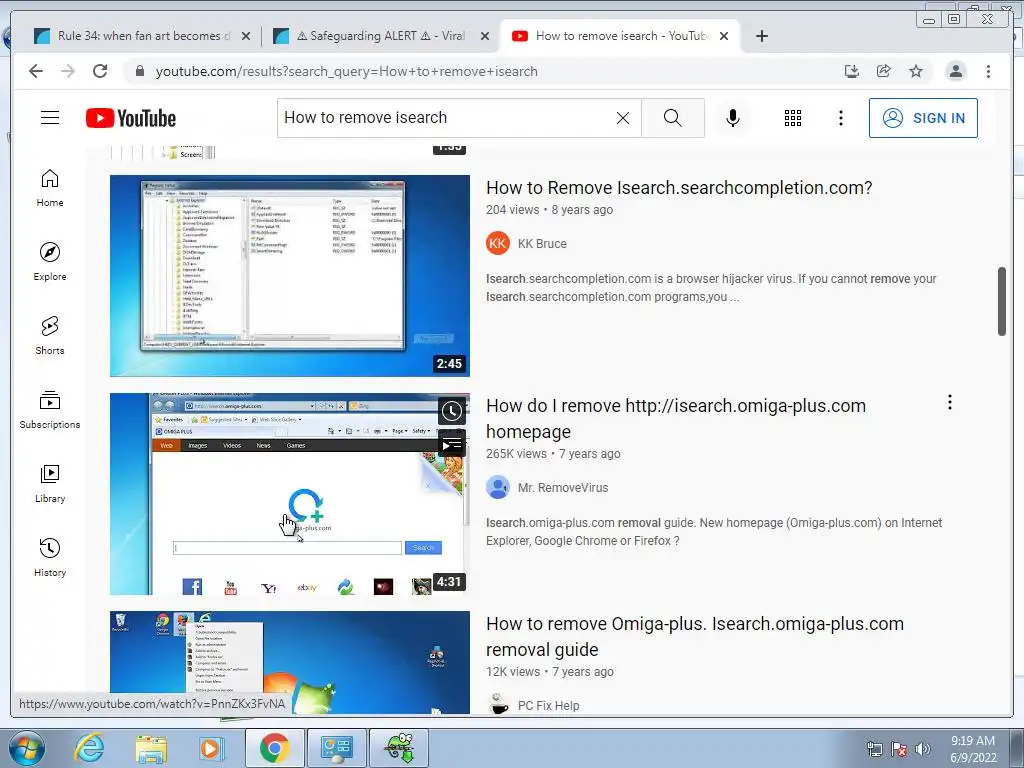This screenshot has height=768, width=1024.
Task: Start voice search with the microphone icon
Action: click(733, 118)
